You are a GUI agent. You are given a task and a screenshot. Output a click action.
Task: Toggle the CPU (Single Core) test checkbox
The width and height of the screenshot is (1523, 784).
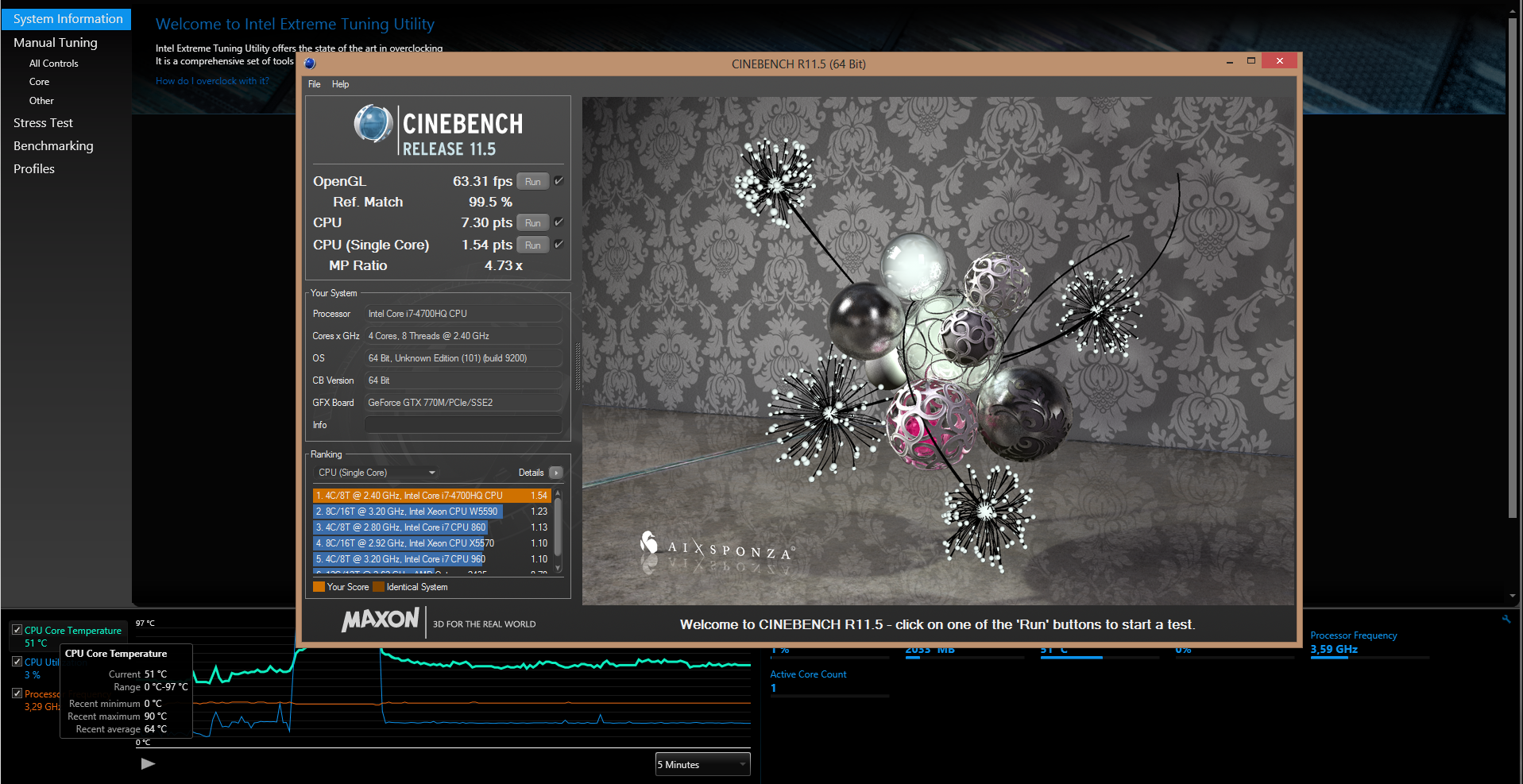(x=559, y=245)
